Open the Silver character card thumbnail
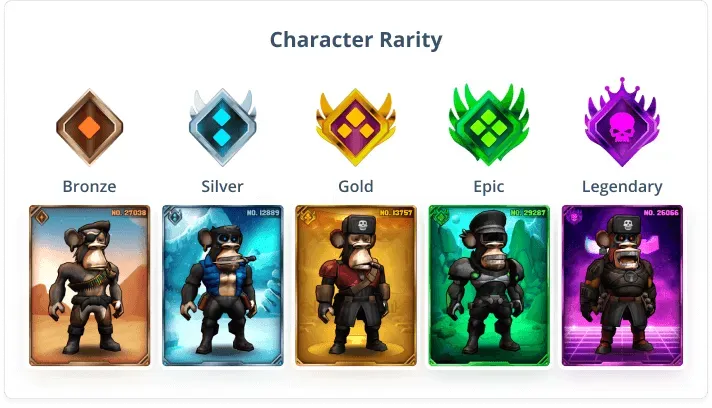 coord(222,285)
